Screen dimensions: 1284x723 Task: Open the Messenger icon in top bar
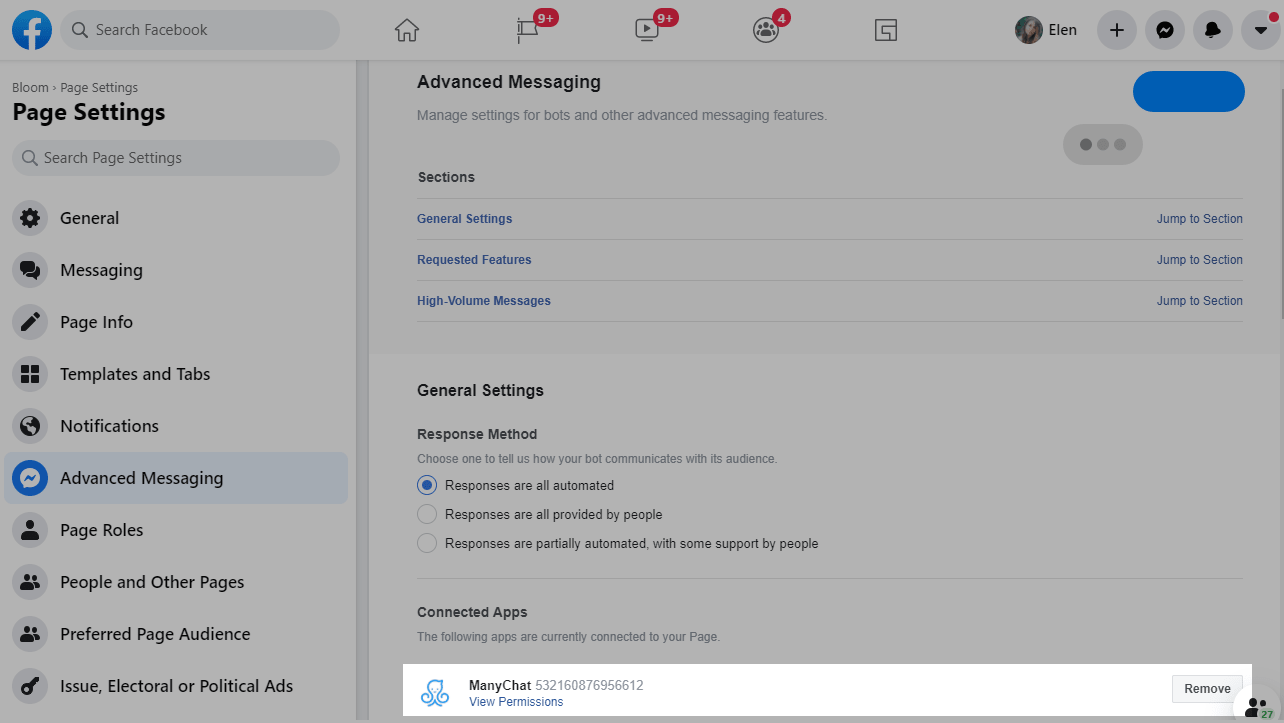point(1165,30)
